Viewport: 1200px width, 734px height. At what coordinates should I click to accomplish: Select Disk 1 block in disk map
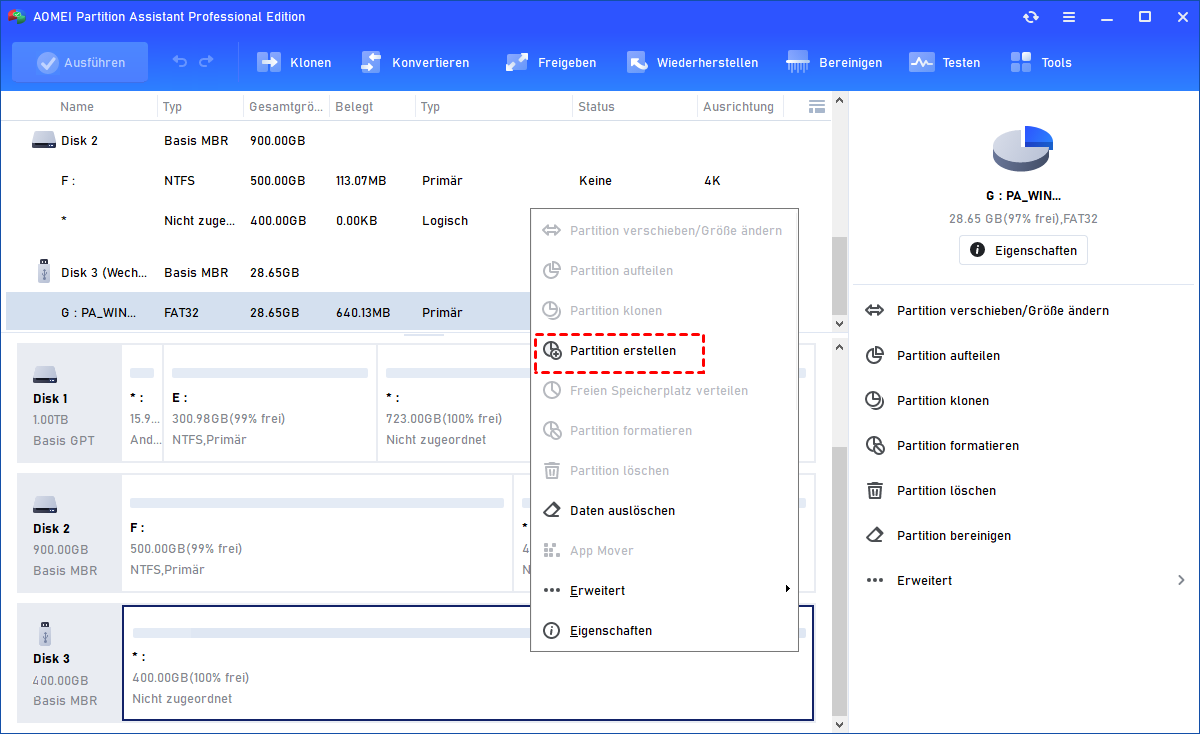point(68,403)
